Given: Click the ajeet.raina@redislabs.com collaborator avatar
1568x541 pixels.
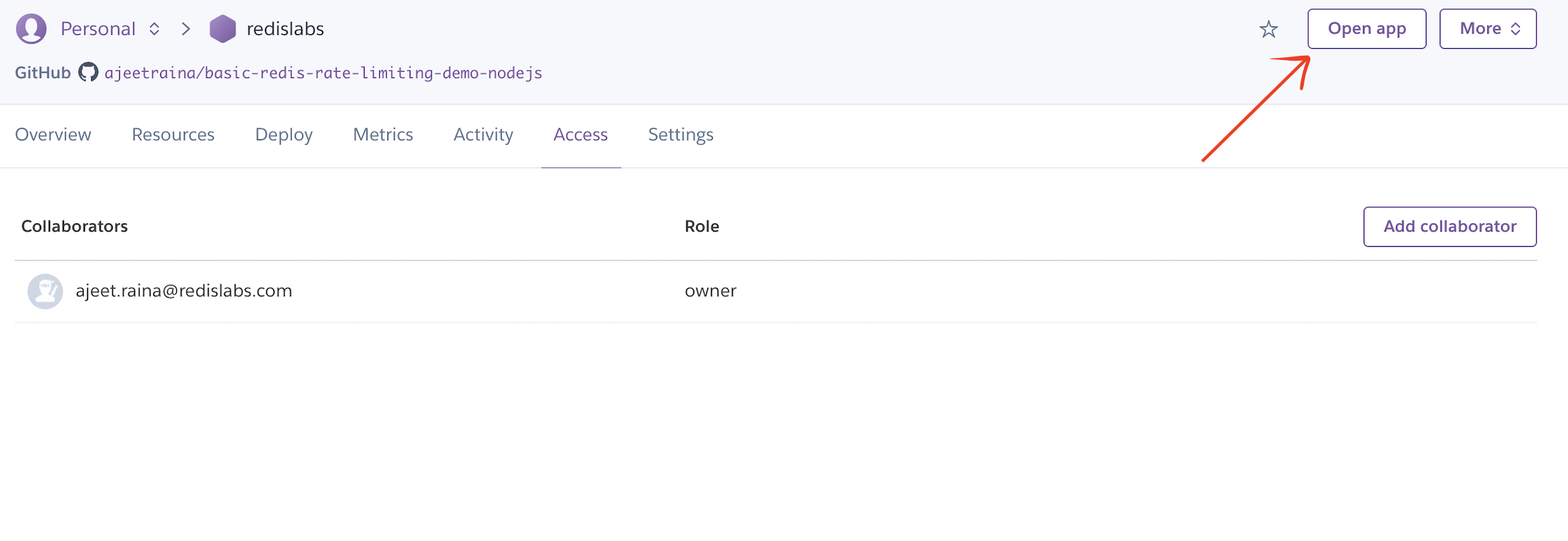Looking at the screenshot, I should tap(45, 291).
